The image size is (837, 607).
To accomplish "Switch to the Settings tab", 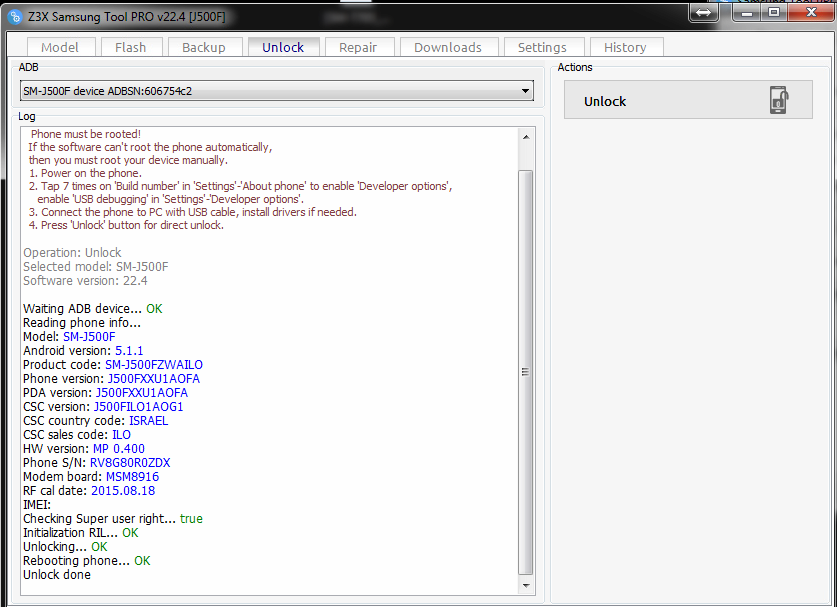I will pyautogui.click(x=542, y=47).
